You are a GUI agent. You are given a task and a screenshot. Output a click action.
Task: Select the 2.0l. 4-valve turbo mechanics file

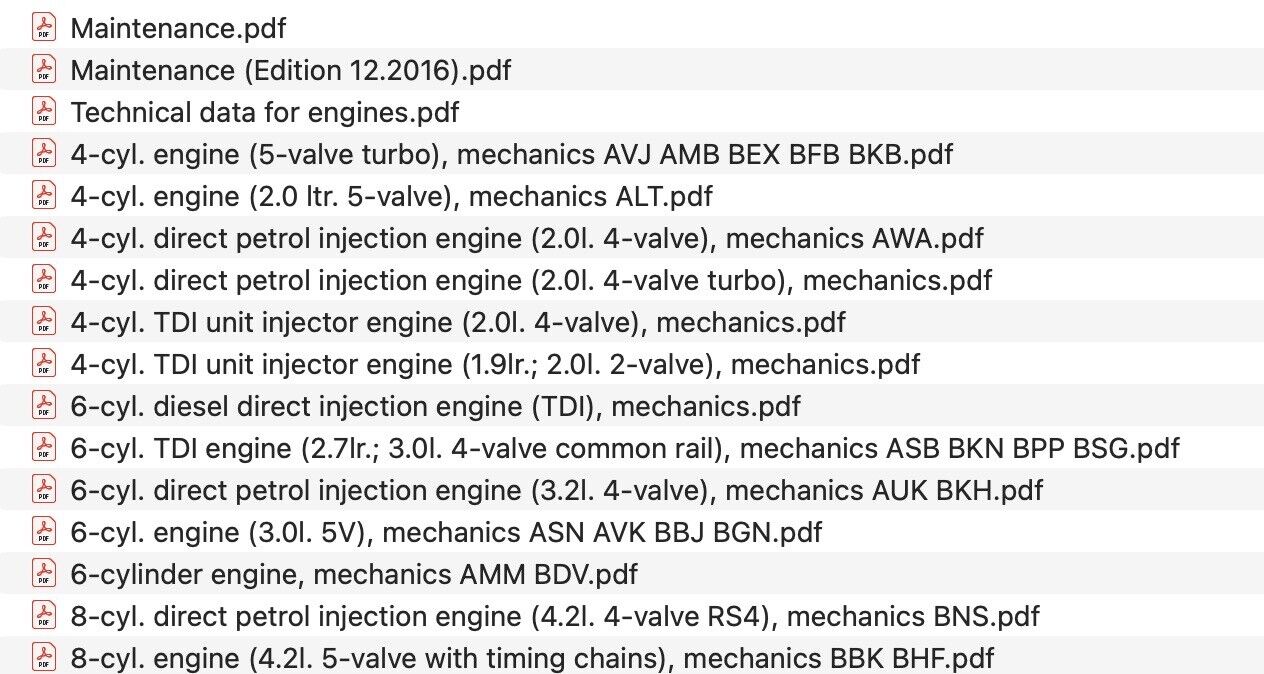click(x=531, y=280)
